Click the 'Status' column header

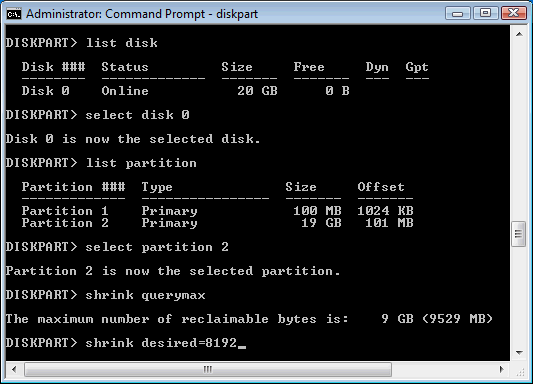pyautogui.click(x=125, y=67)
